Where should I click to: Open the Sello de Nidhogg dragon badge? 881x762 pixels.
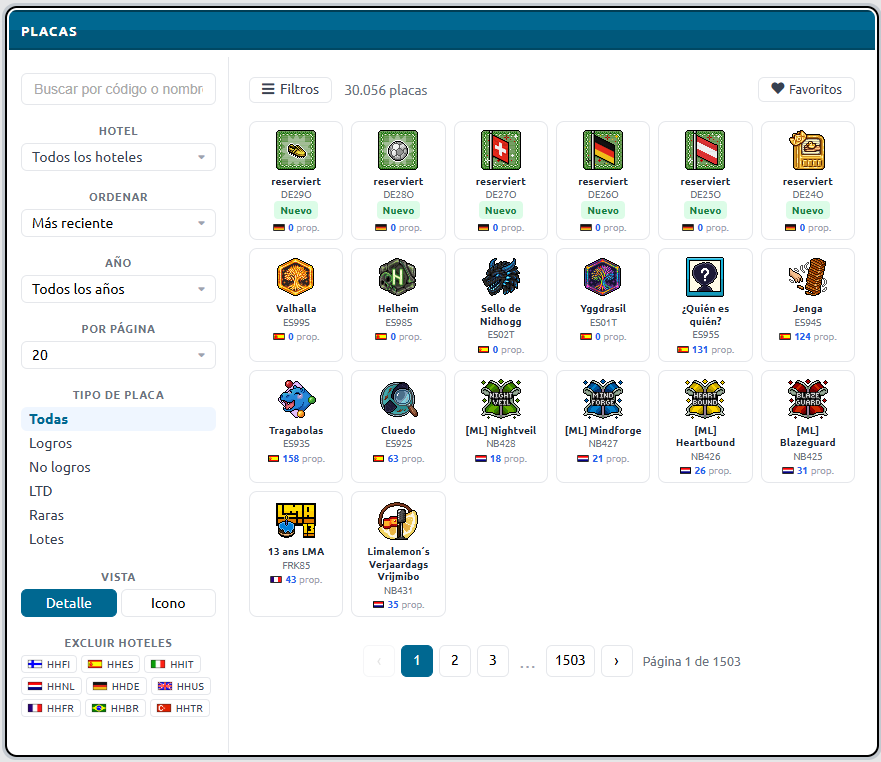501,277
